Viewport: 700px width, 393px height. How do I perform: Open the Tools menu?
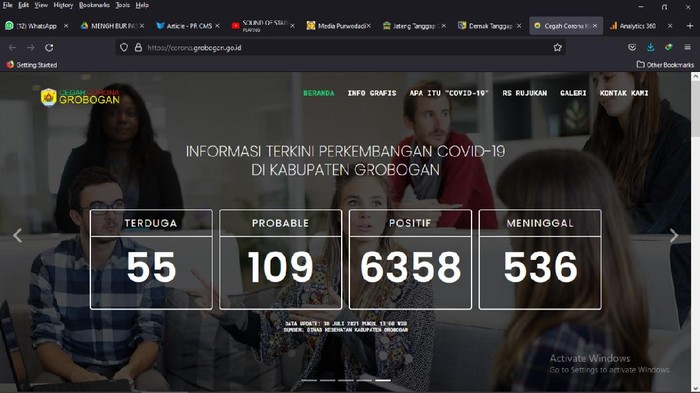click(122, 5)
